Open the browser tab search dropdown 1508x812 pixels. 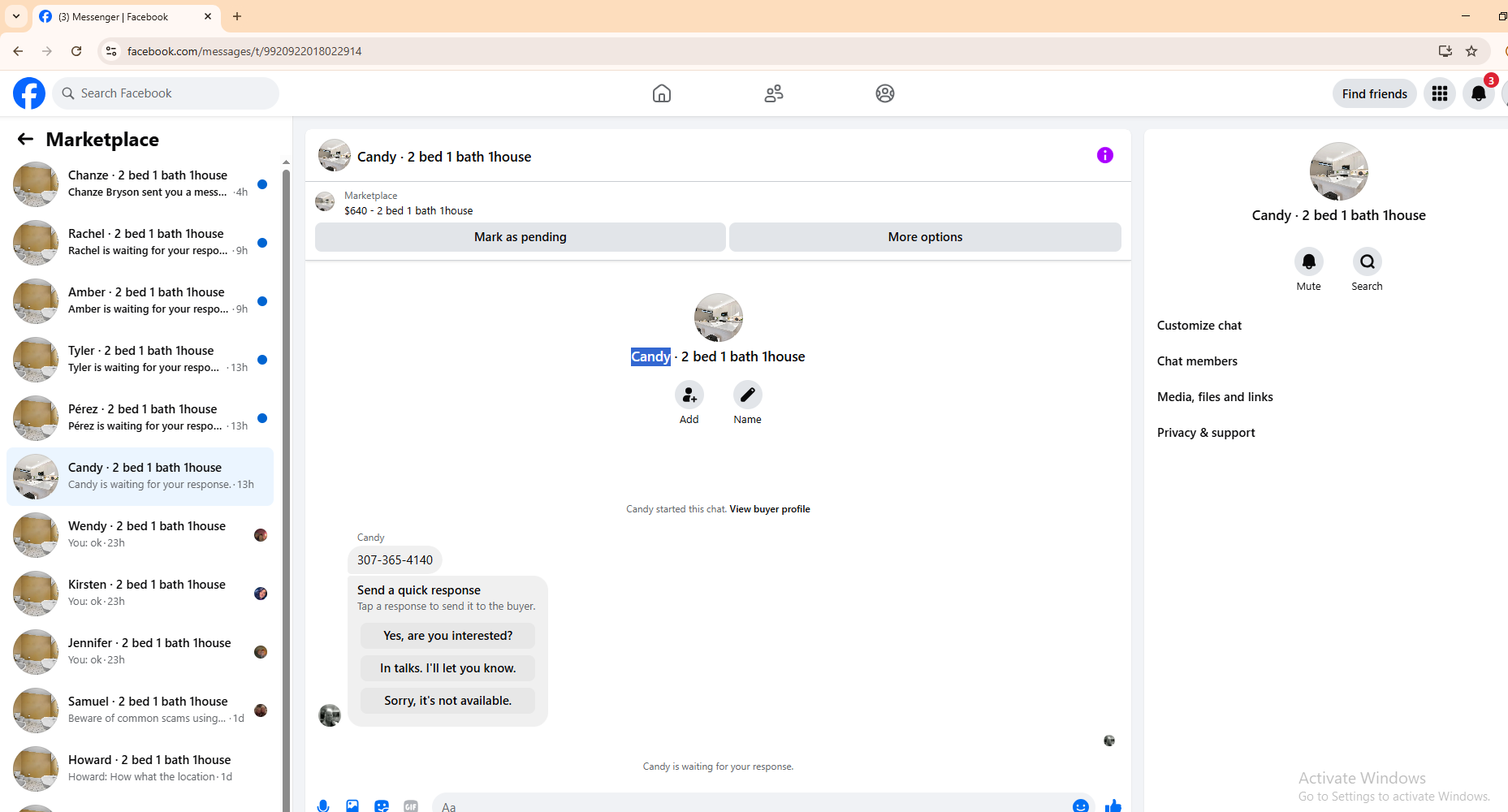point(16,16)
